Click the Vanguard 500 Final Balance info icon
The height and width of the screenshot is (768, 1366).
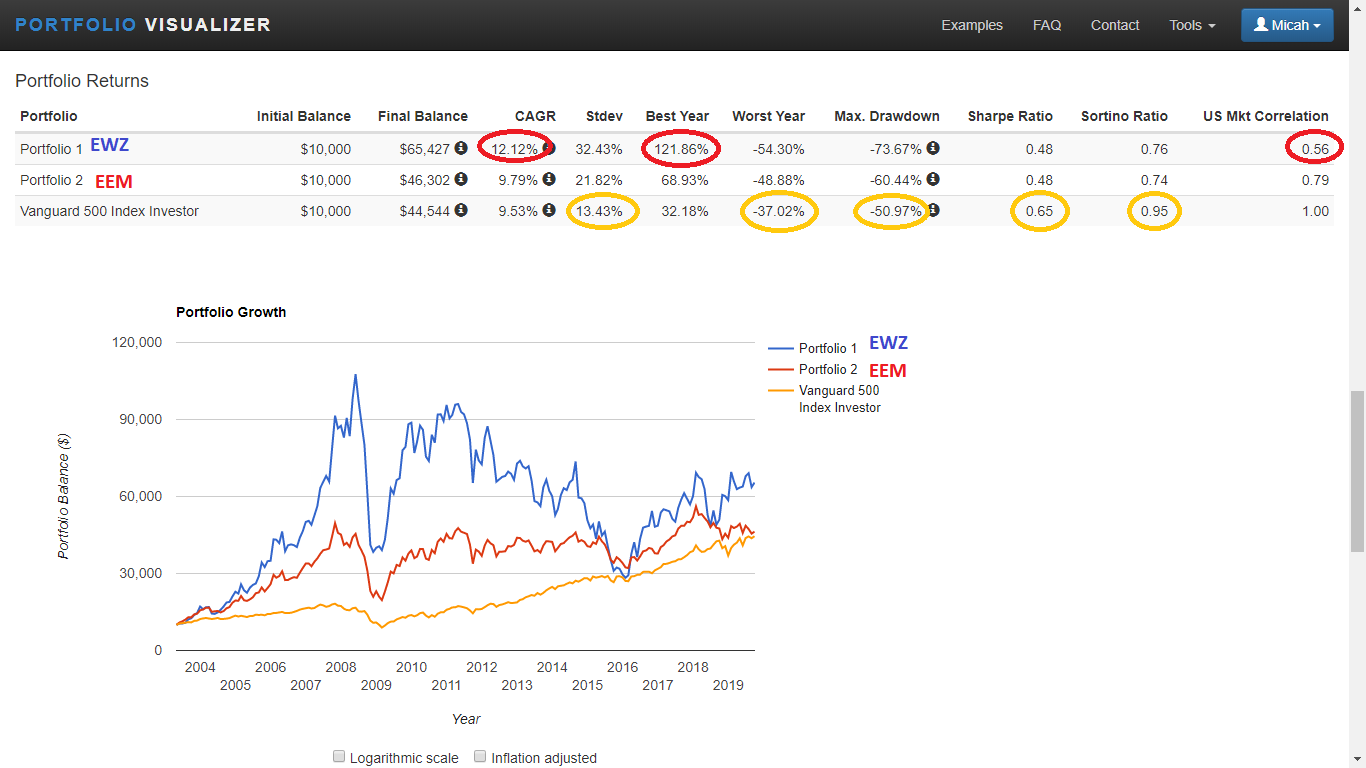tap(461, 210)
